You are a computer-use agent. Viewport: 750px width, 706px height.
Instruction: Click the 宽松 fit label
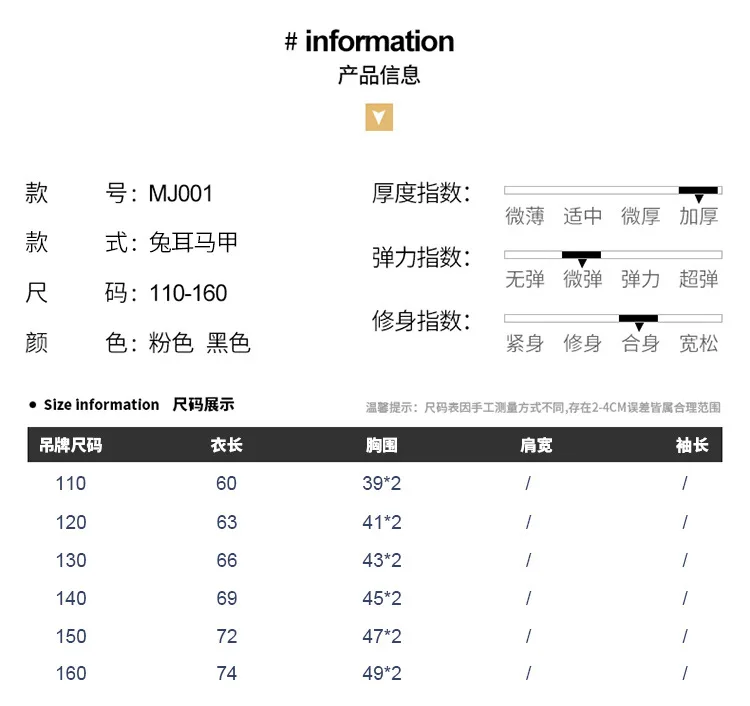click(x=699, y=343)
